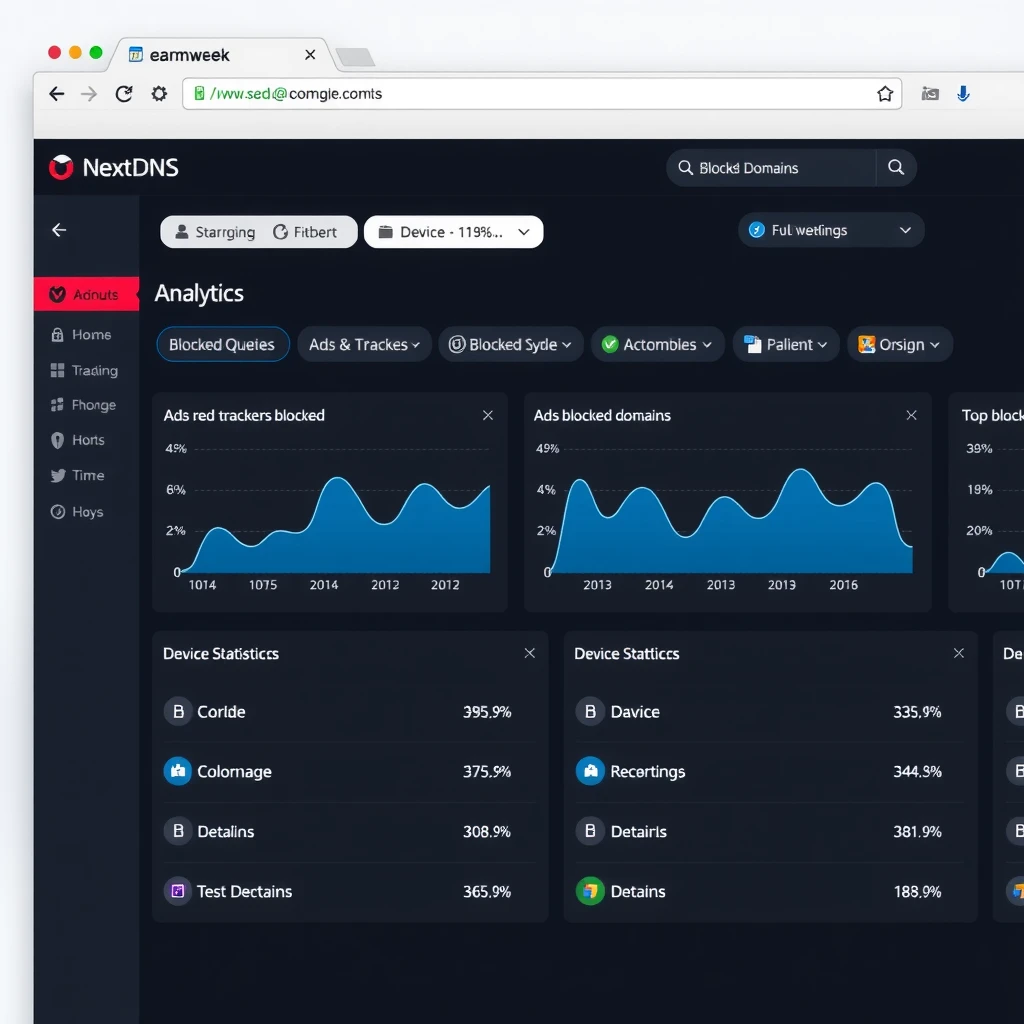Open the Ful wetlings dropdown

(x=831, y=230)
